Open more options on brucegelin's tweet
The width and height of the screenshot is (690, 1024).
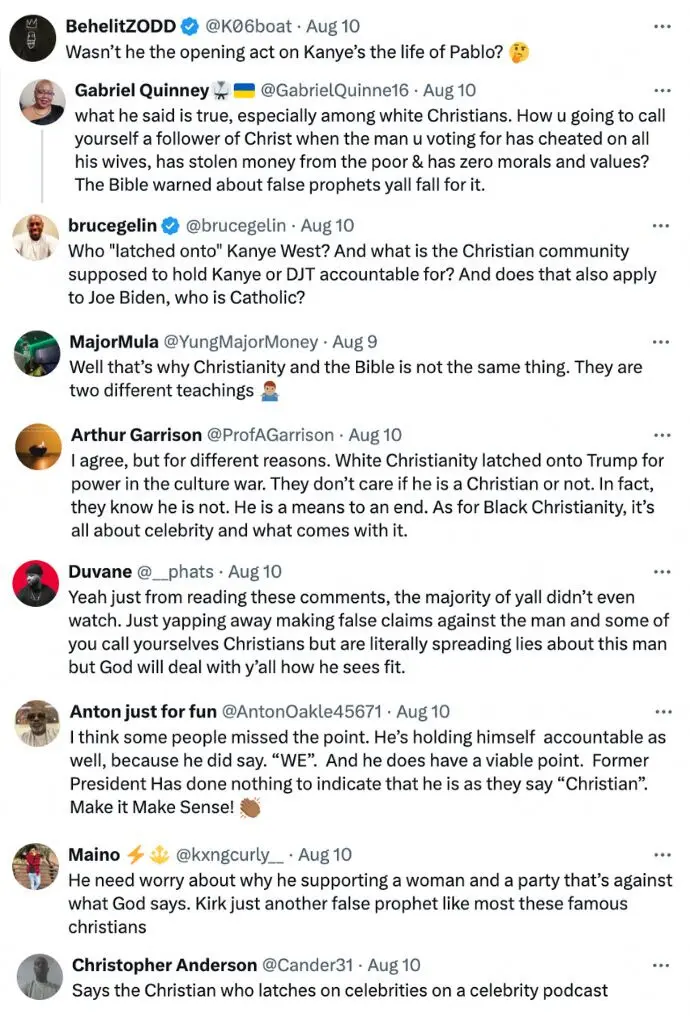661,226
